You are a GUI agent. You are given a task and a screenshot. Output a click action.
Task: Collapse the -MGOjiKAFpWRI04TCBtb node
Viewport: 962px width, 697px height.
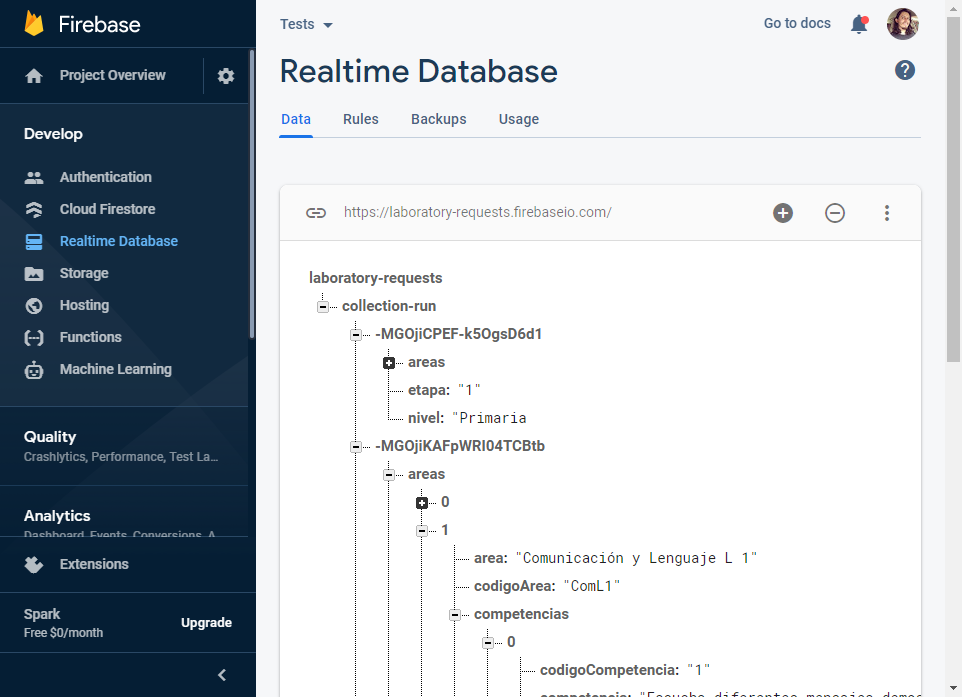click(356, 447)
